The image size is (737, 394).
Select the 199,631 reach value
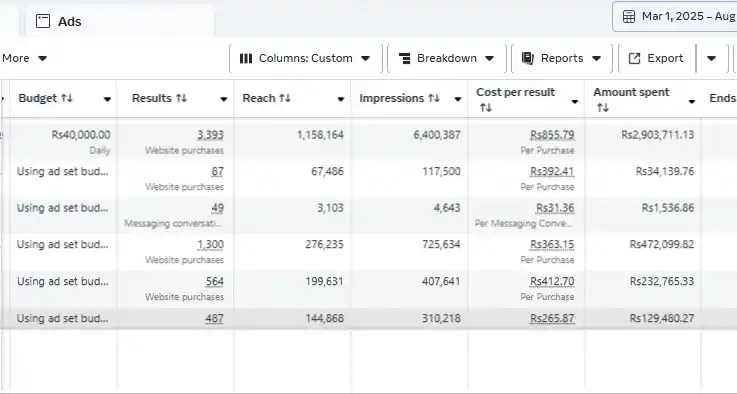(324, 281)
